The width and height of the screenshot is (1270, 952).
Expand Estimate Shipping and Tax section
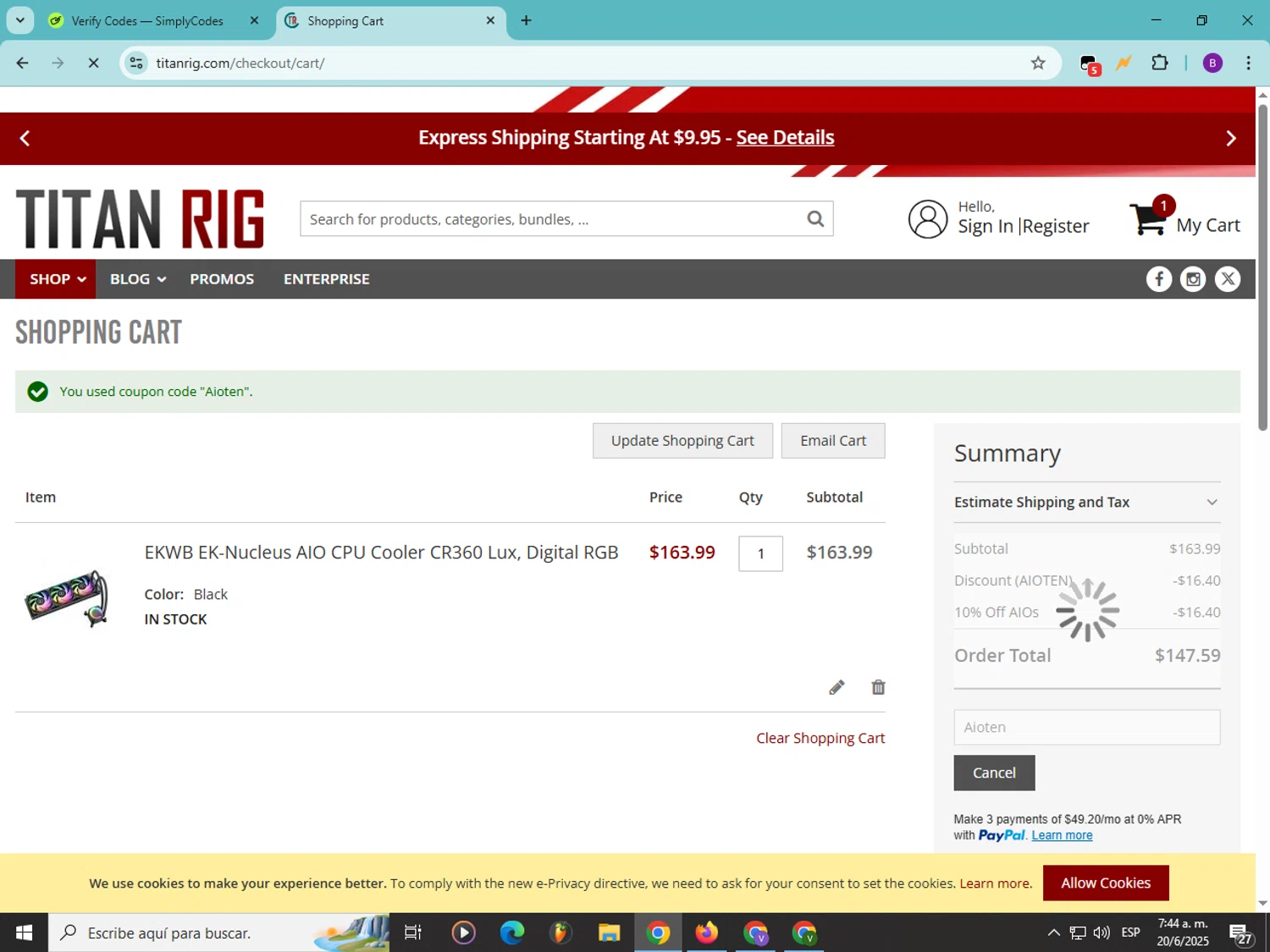pos(1087,503)
